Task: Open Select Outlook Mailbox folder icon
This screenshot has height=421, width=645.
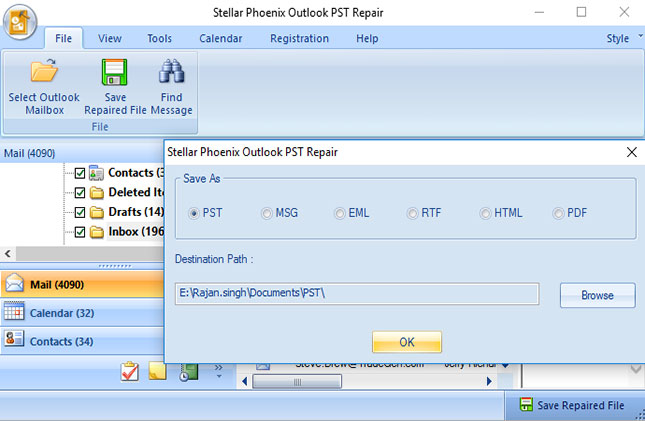Action: [44, 70]
